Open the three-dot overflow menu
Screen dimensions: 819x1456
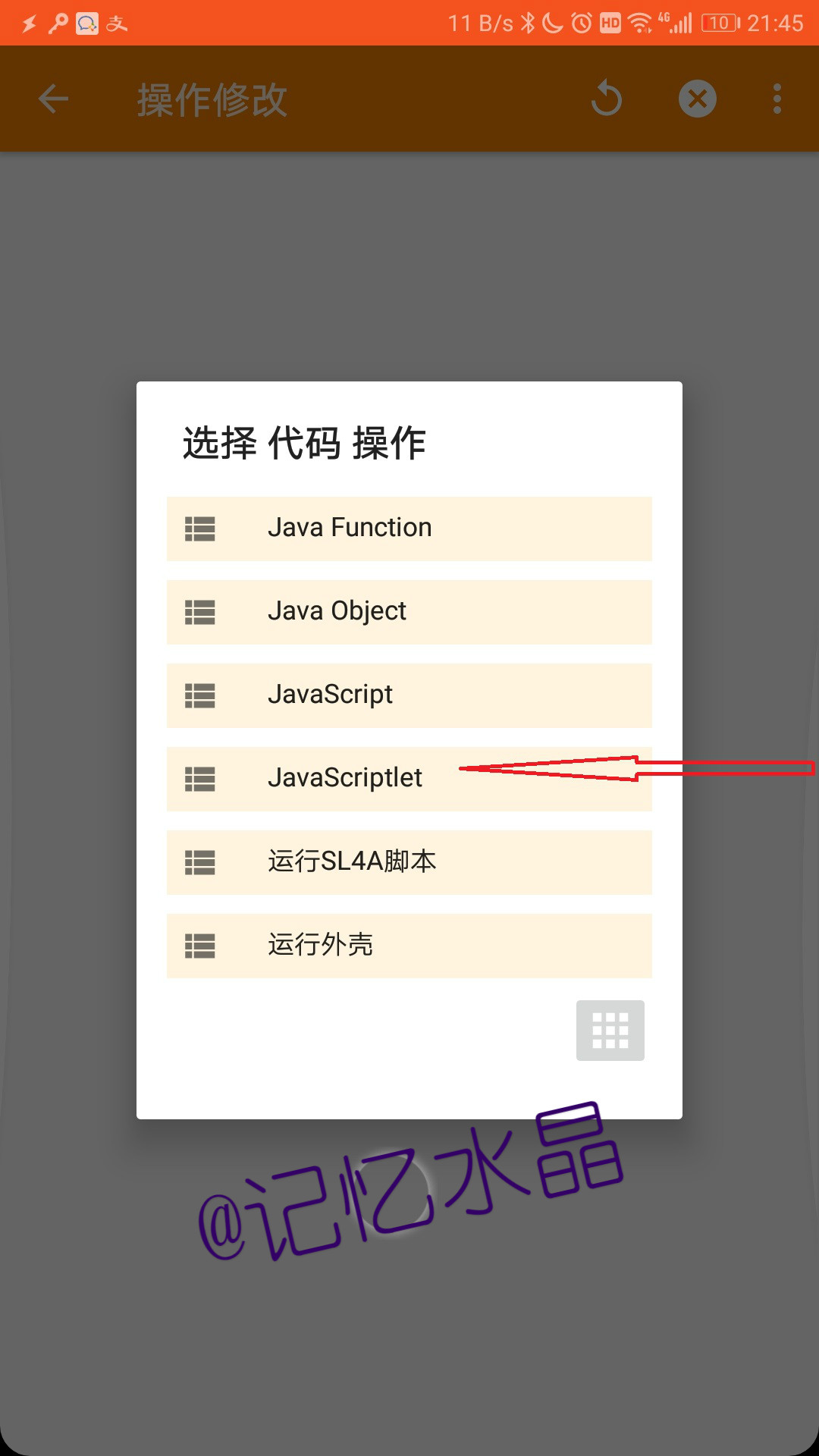coord(777,99)
